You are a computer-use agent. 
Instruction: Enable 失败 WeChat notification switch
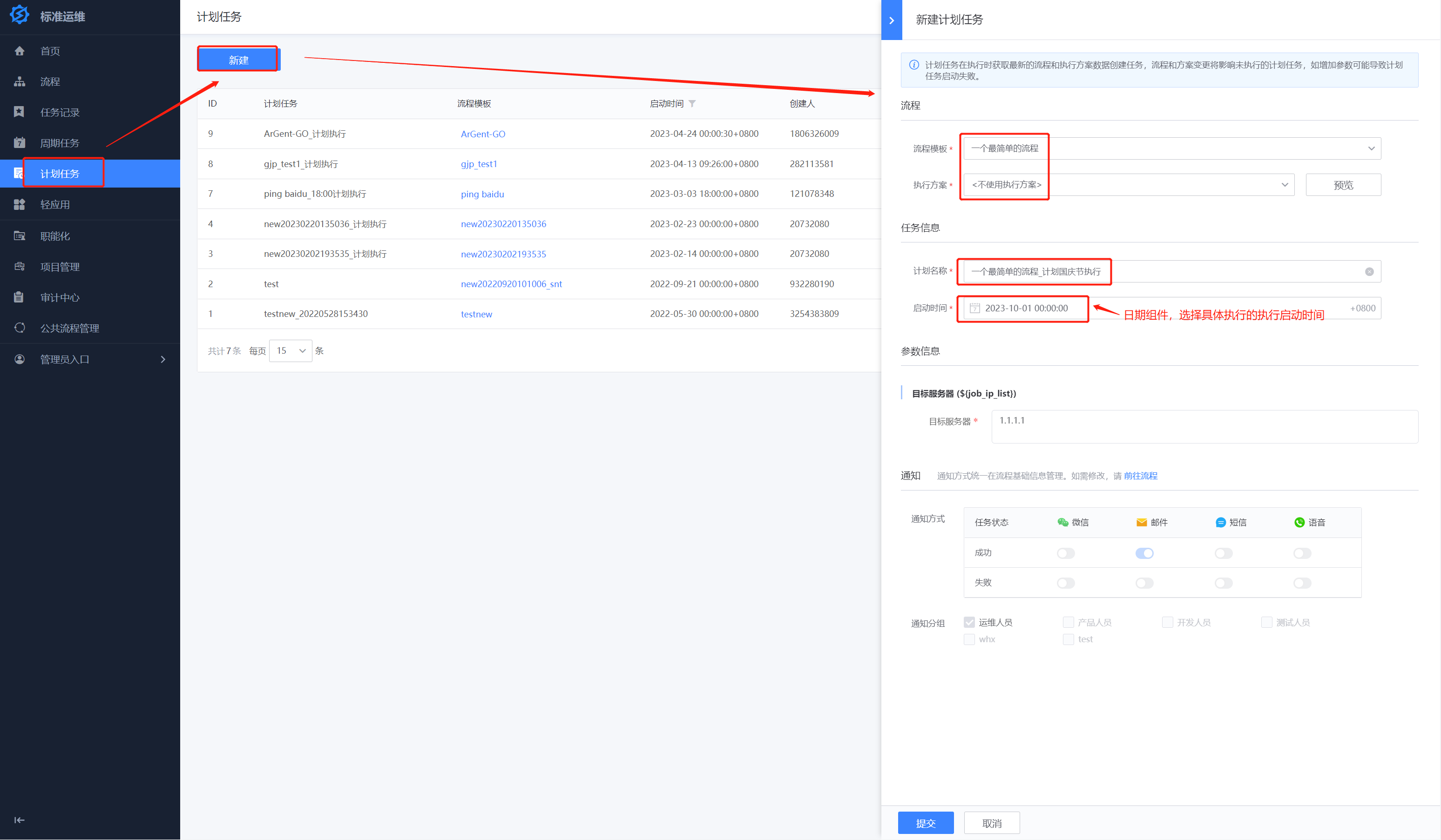tap(1065, 583)
